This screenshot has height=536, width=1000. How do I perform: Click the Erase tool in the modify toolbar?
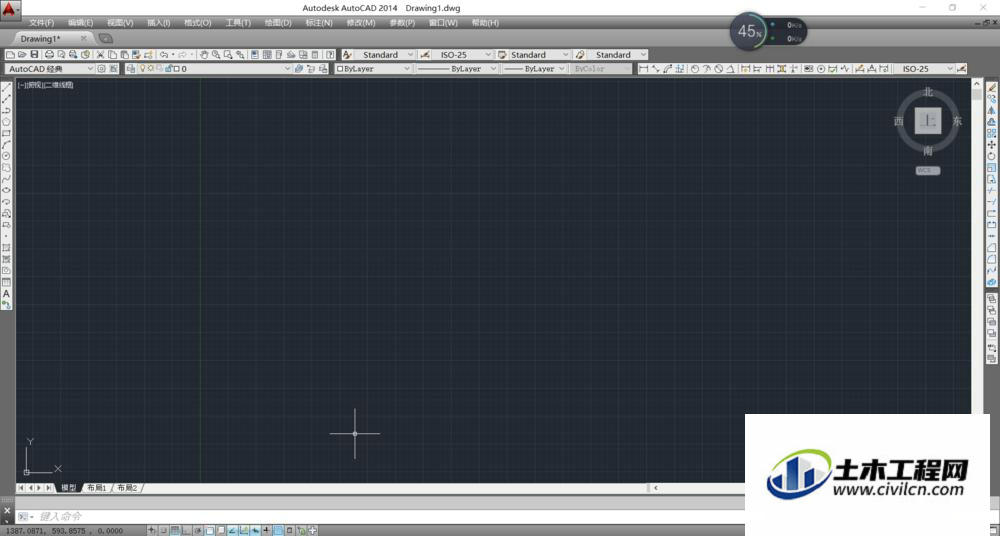click(x=992, y=87)
